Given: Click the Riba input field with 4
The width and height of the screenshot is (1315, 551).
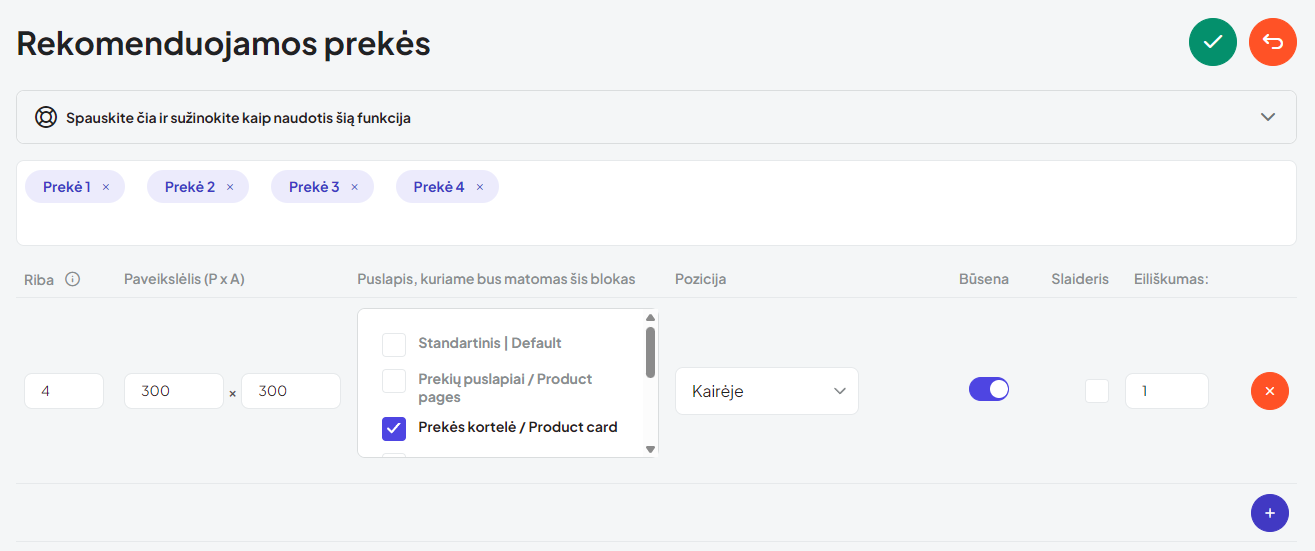Looking at the screenshot, I should tap(64, 391).
